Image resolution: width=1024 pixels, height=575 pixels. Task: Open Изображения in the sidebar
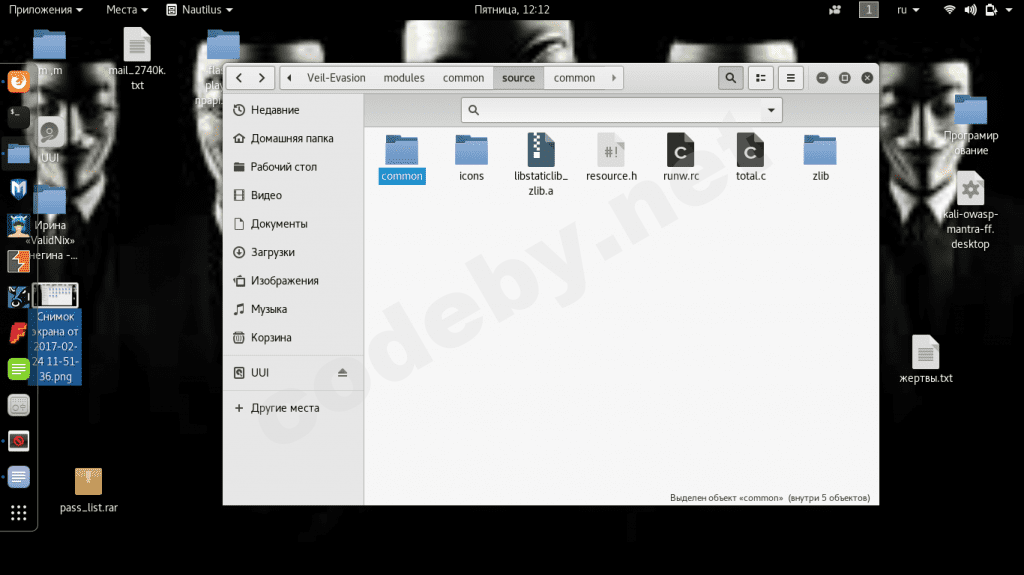pyautogui.click(x=293, y=281)
